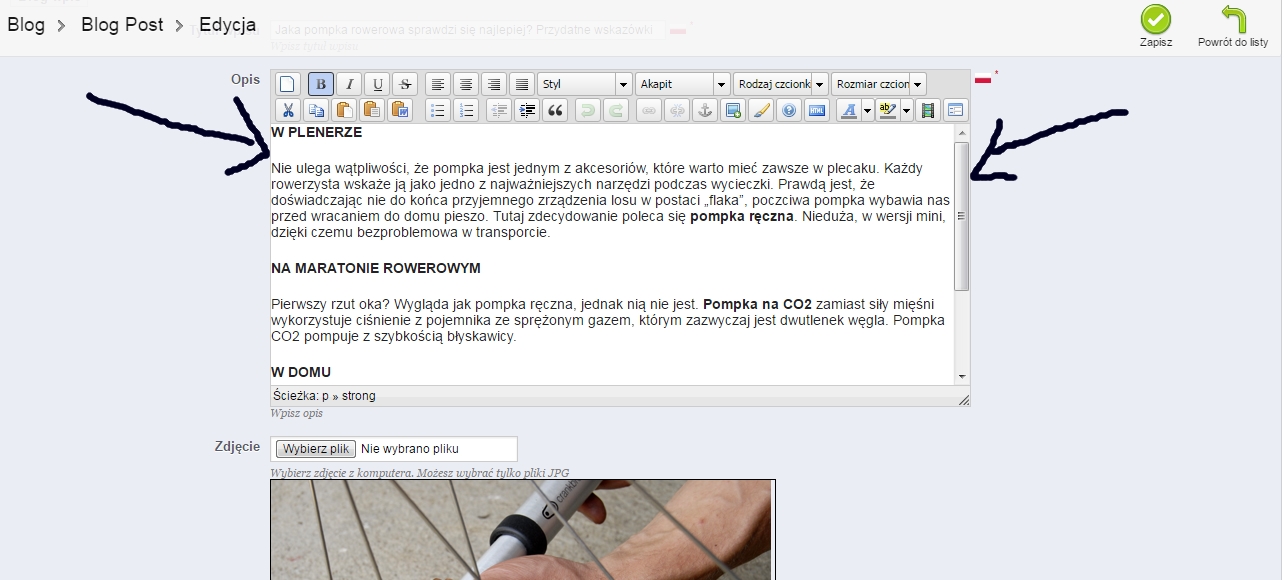The width and height of the screenshot is (1284, 580).
Task: Click the Paste icon
Action: [x=344, y=110]
